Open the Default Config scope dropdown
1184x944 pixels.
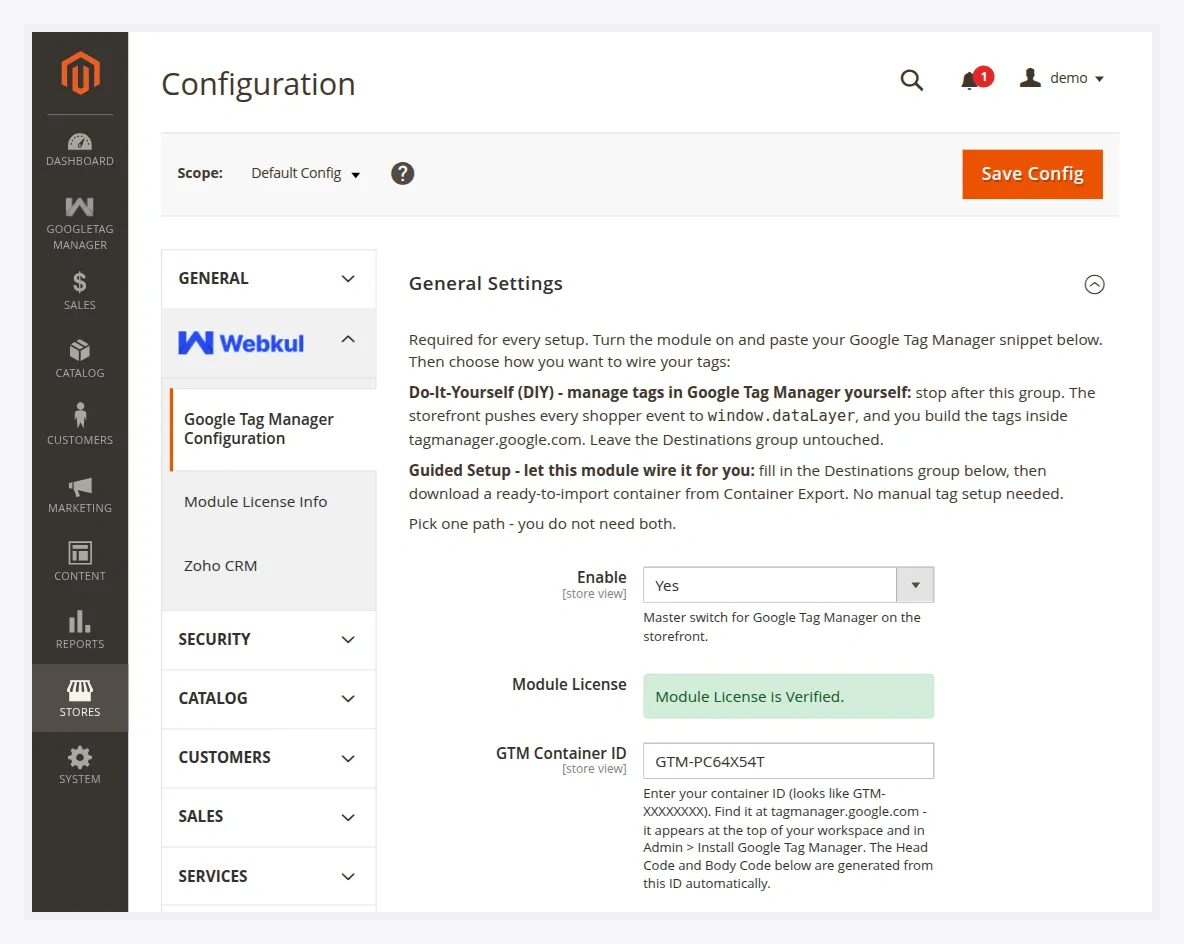point(306,174)
